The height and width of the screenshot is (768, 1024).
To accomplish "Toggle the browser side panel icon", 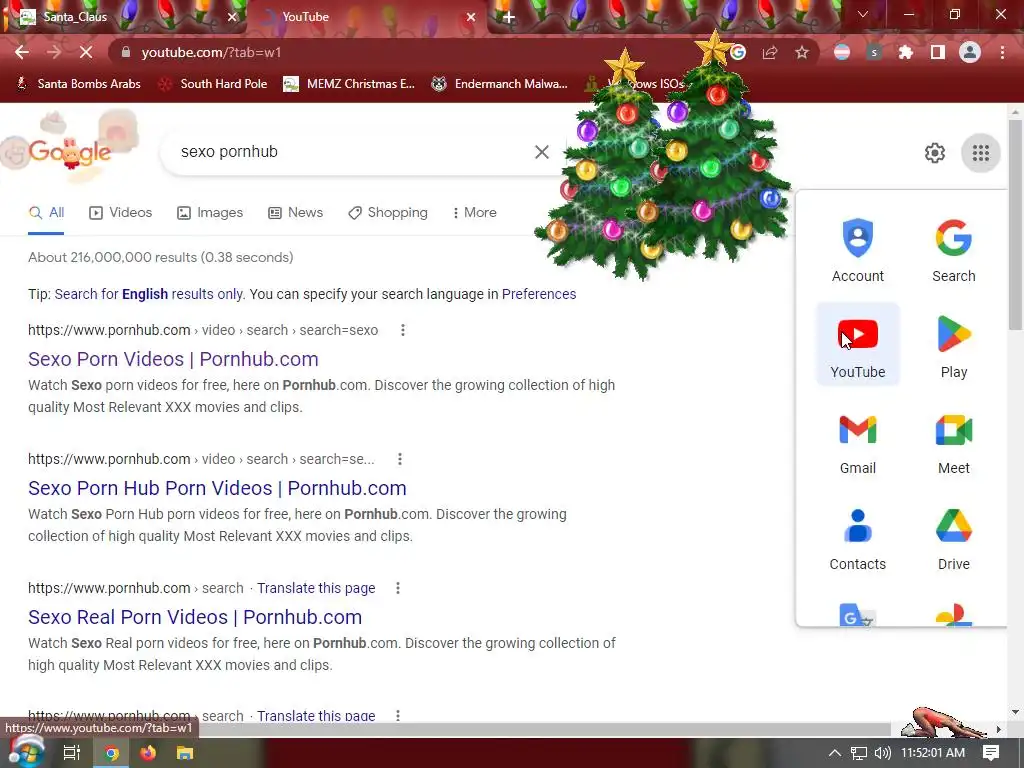I will click(938, 52).
